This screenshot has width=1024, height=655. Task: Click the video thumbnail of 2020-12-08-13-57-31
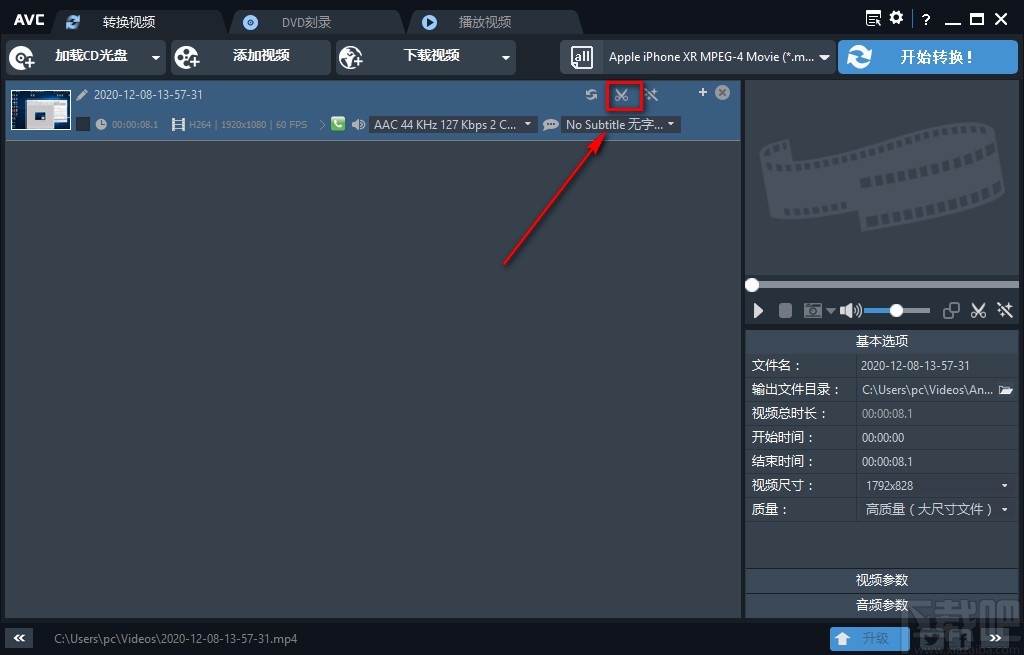40,110
